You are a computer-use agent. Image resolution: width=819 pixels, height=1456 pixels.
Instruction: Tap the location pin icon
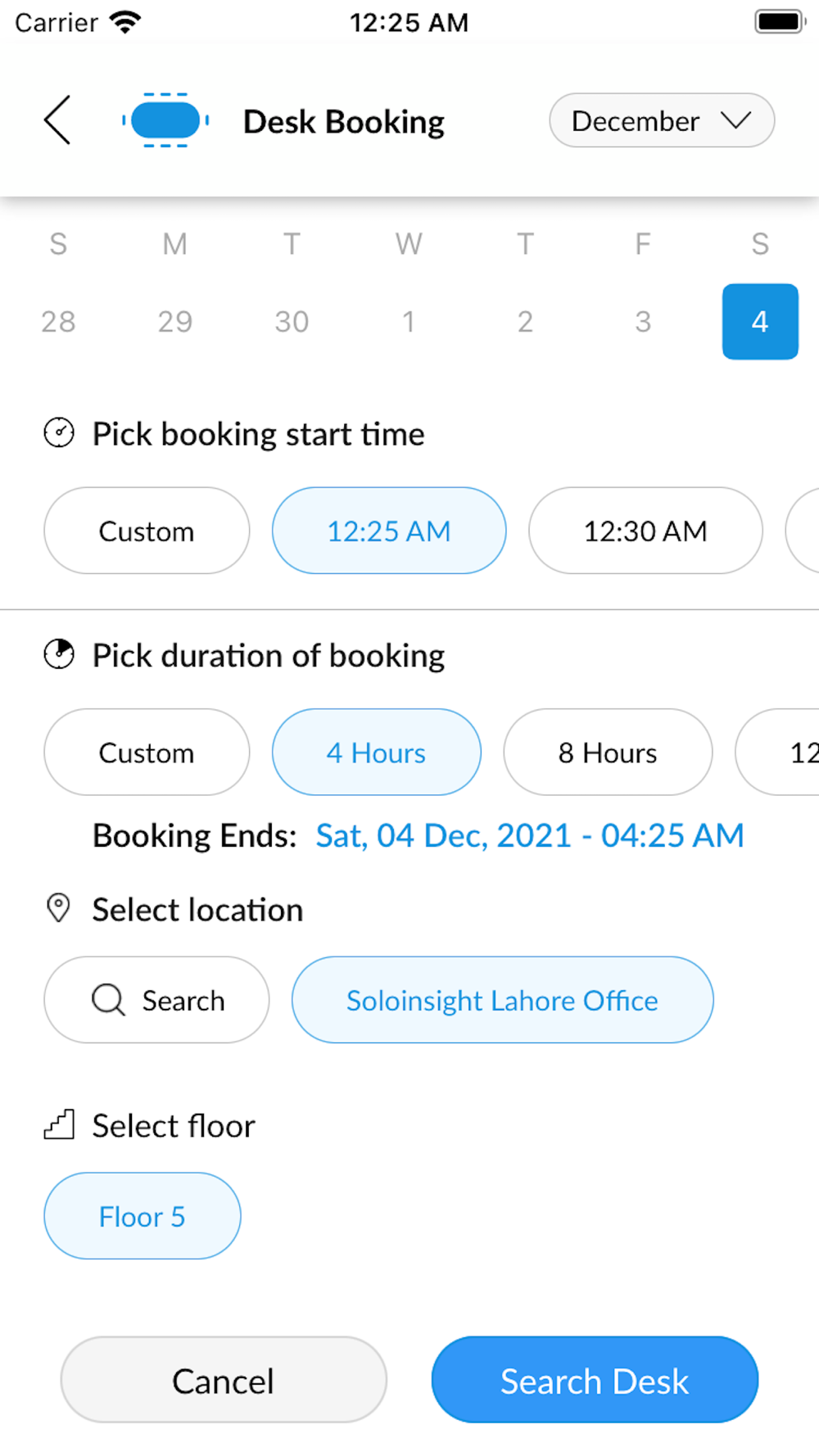pos(58,908)
